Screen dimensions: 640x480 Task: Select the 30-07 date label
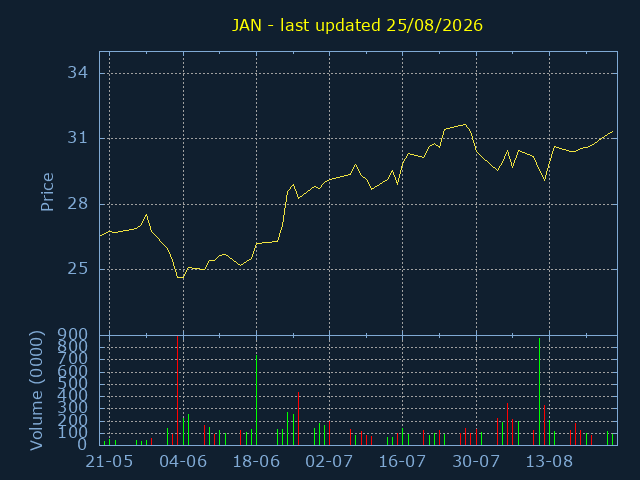[476, 462]
